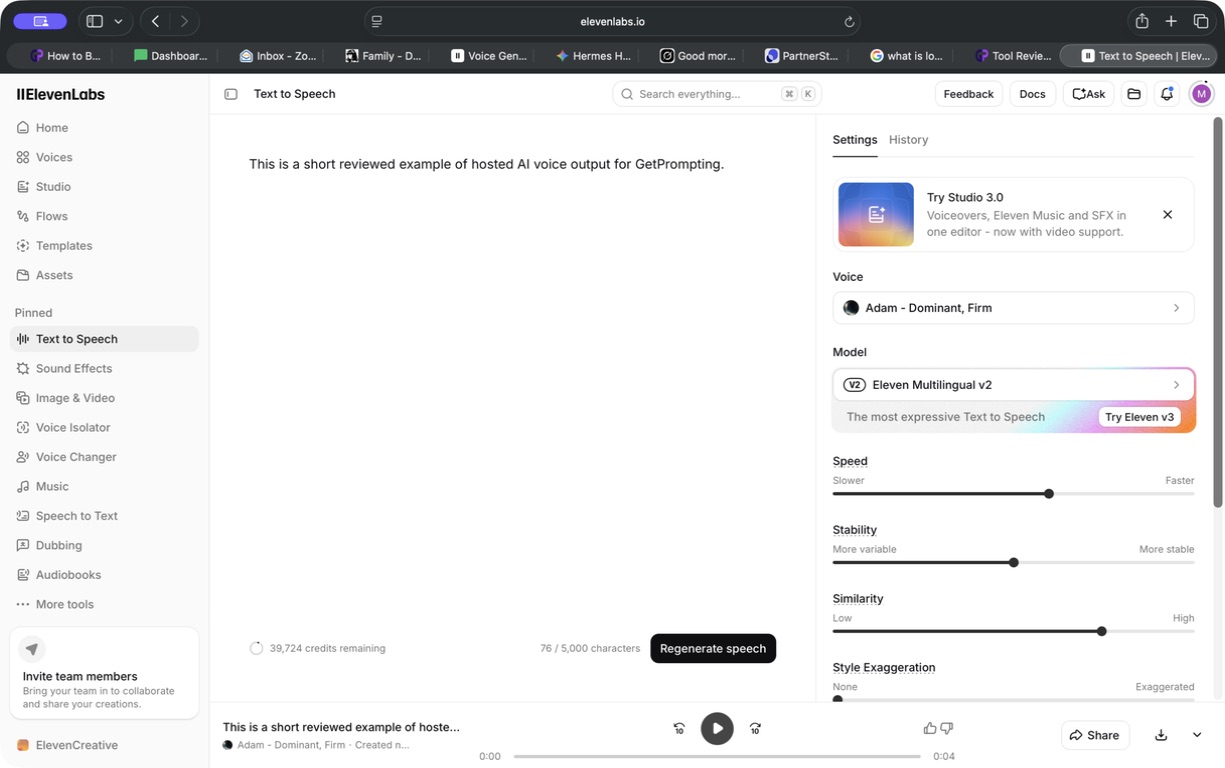Click the ElevenLabs logo

[x=60, y=94]
